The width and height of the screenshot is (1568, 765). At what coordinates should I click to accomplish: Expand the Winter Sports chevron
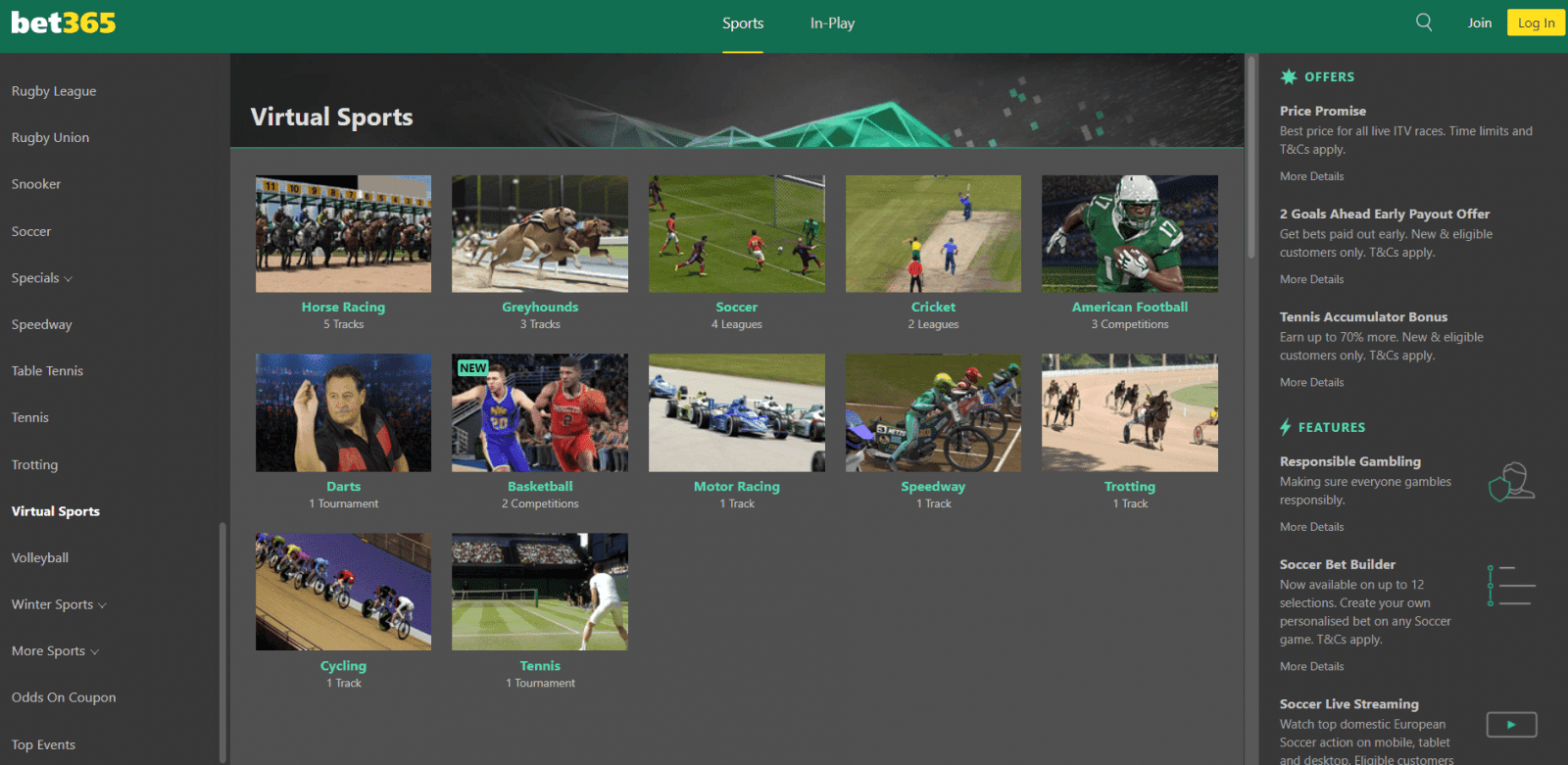pyautogui.click(x=103, y=605)
